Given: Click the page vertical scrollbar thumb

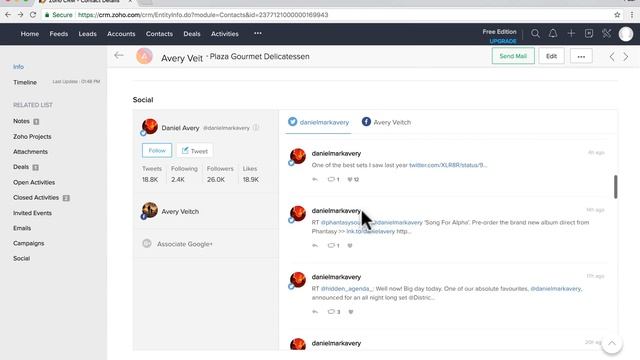Looking at the screenshot, I should coord(616,187).
